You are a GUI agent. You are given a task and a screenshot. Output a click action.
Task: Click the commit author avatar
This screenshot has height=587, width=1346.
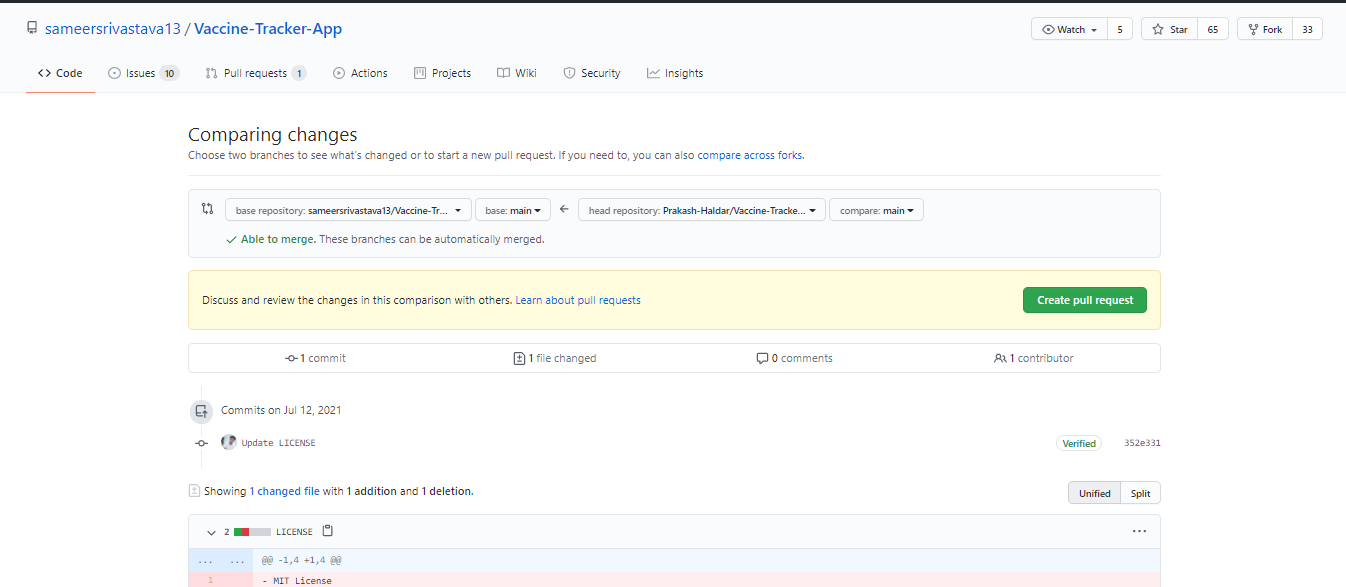229,442
